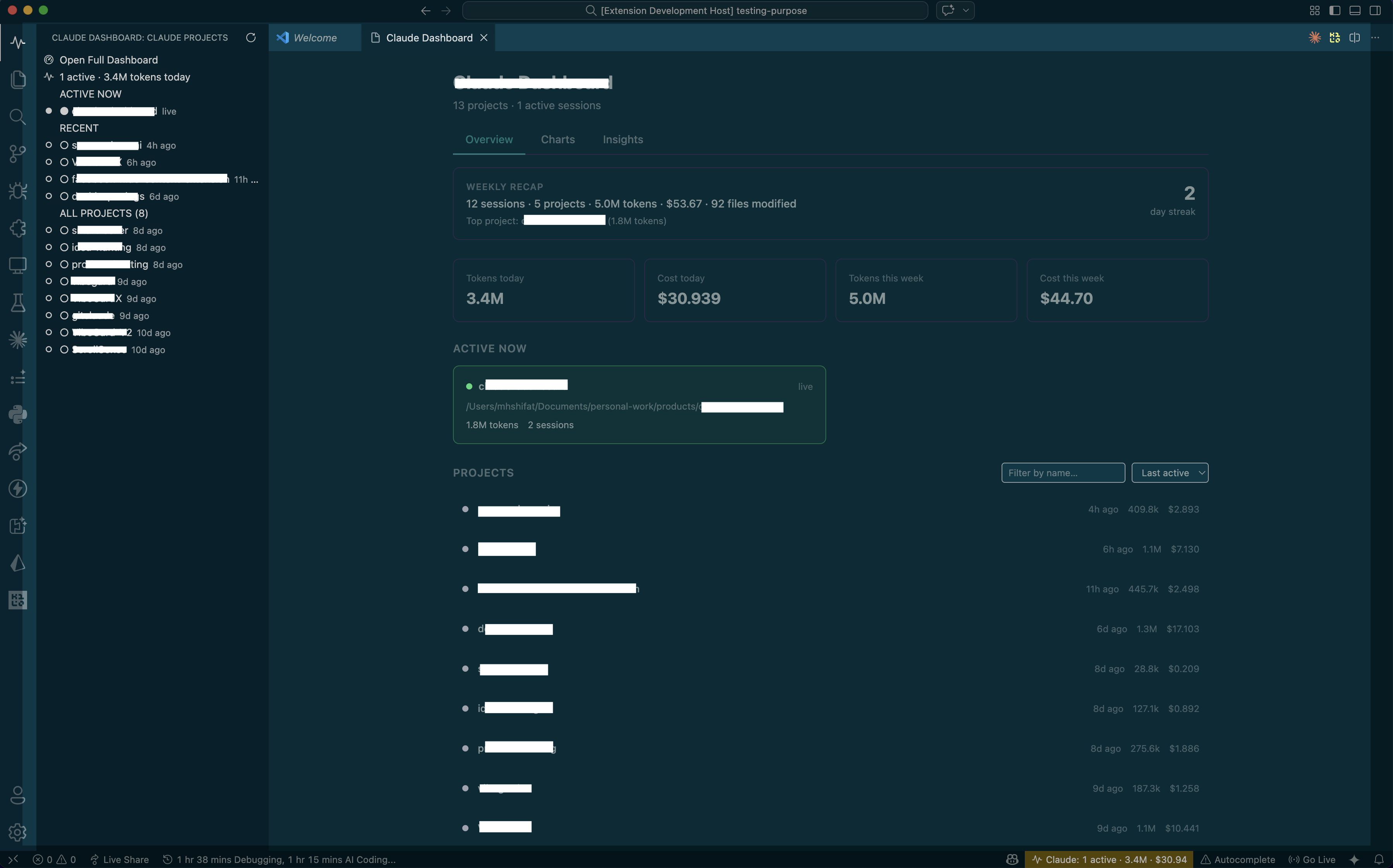This screenshot has height=868, width=1393.
Task: Toggle Go Live server in the status bar
Action: pos(1312,859)
